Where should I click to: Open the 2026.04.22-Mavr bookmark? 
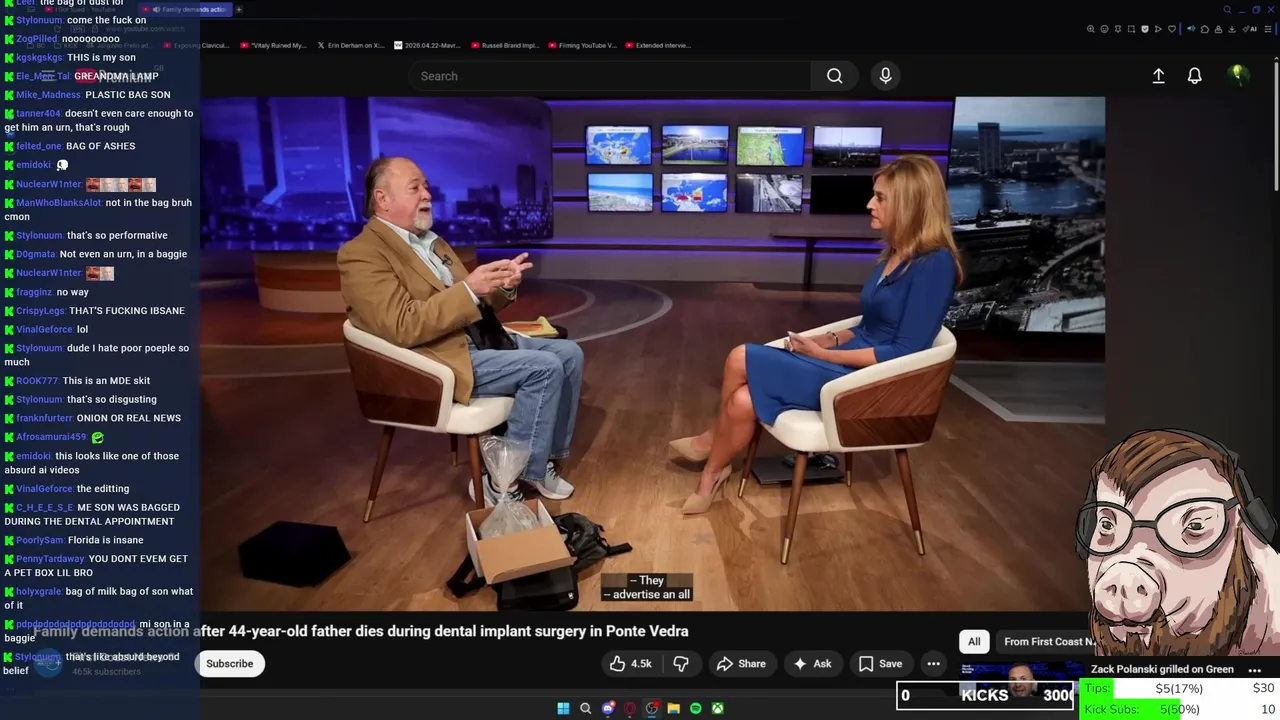pyautogui.click(x=428, y=45)
